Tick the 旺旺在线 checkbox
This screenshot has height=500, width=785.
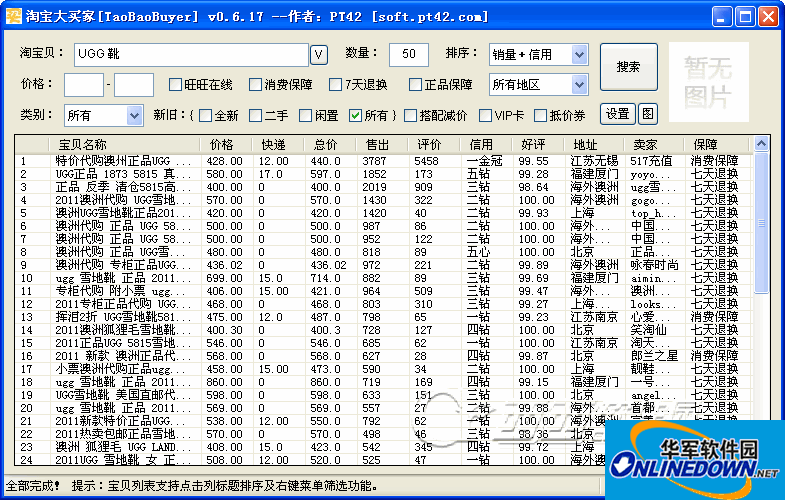tap(175, 85)
